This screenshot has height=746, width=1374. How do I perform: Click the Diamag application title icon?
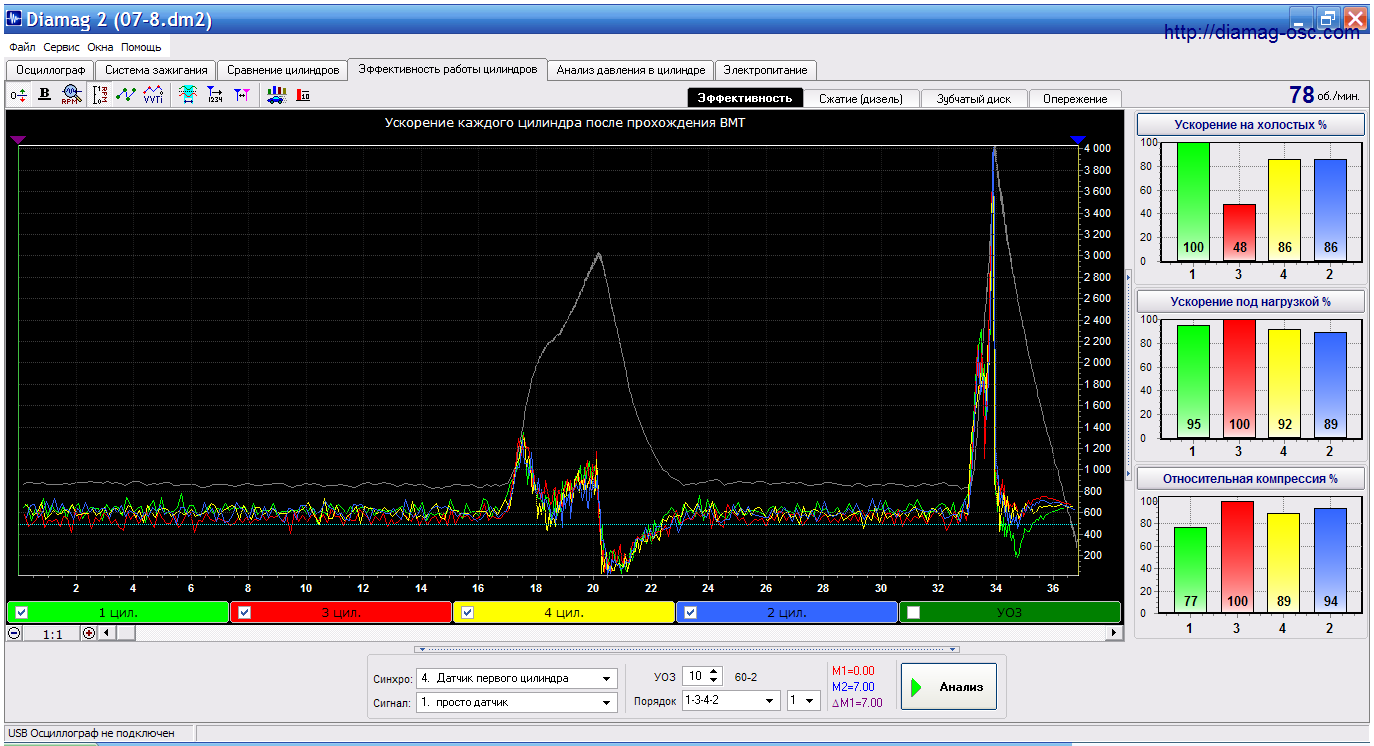14,19
